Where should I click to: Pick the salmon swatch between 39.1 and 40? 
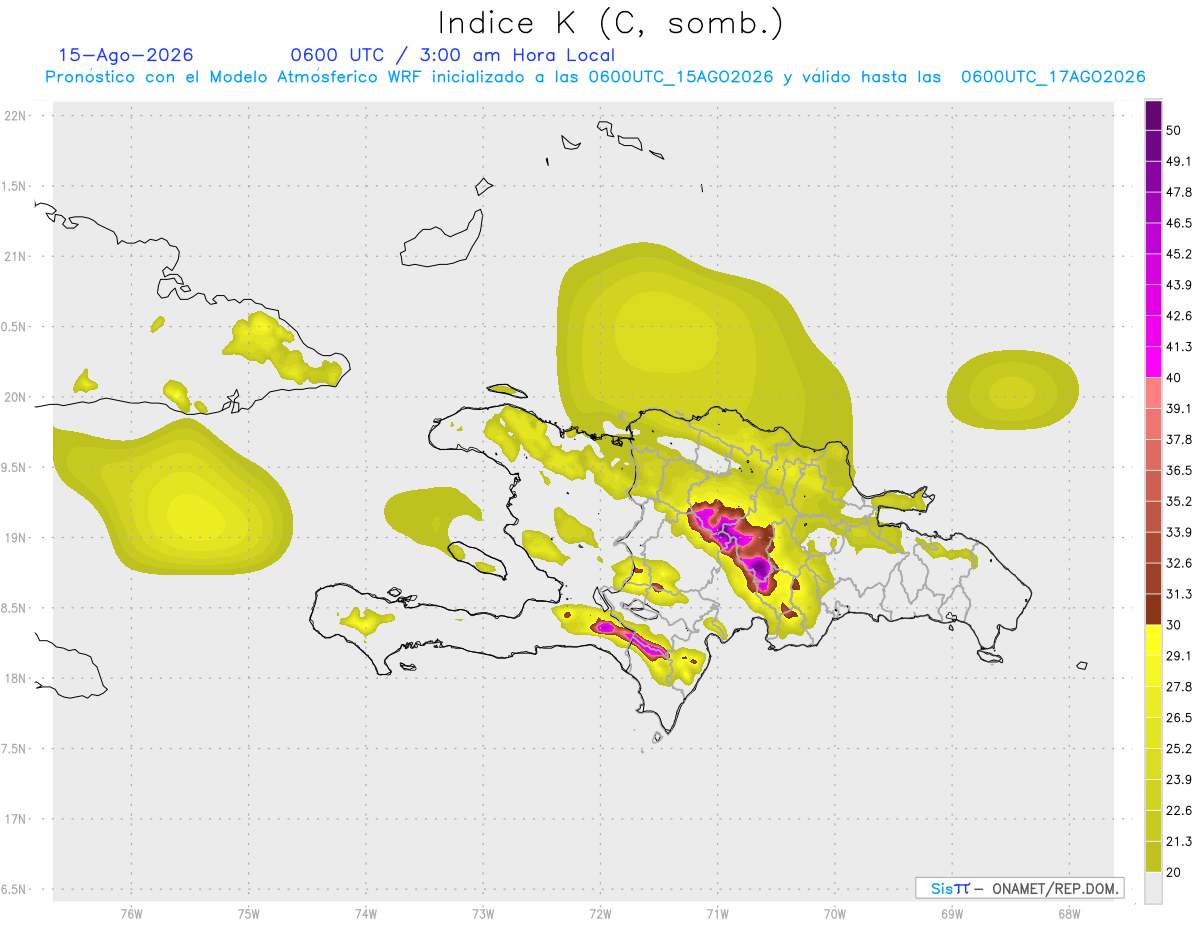(x=1154, y=393)
